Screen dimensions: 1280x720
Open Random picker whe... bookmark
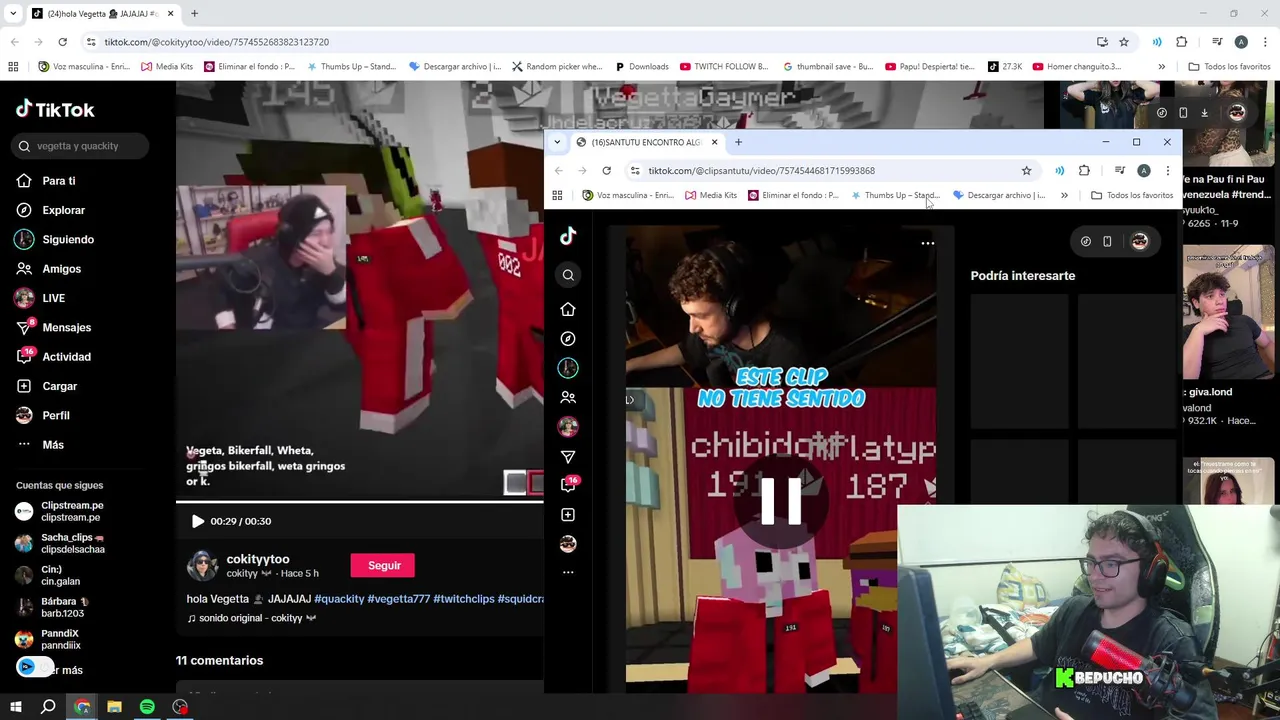(557, 67)
